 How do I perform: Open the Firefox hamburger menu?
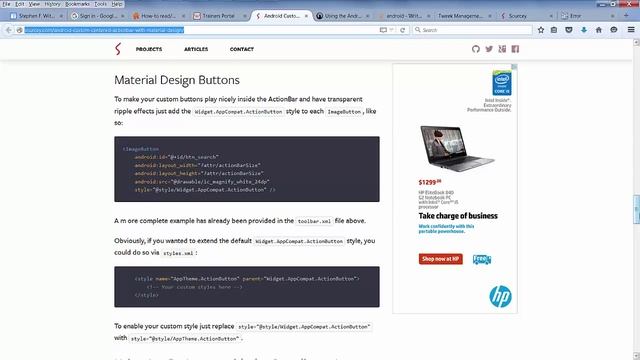631,30
